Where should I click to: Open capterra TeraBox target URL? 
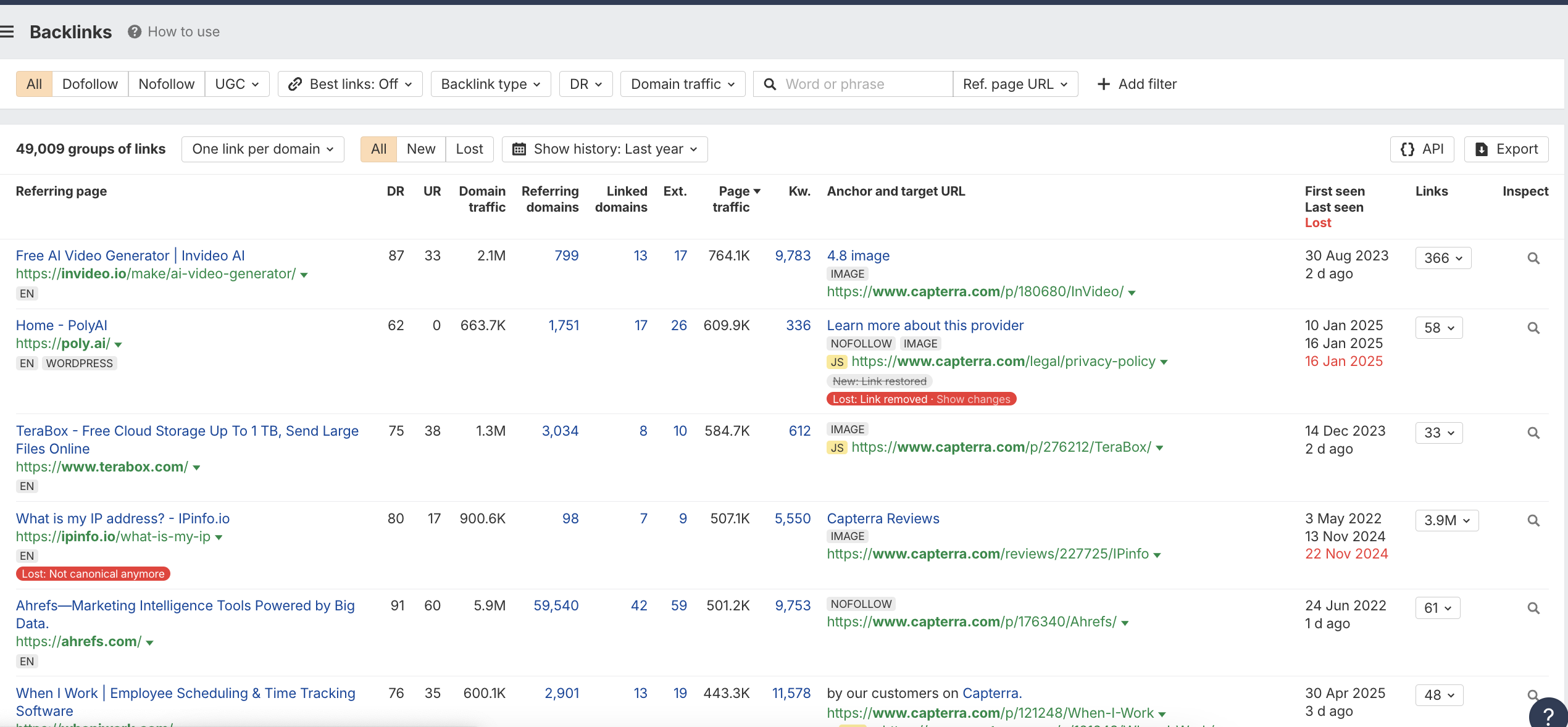(x=1001, y=447)
